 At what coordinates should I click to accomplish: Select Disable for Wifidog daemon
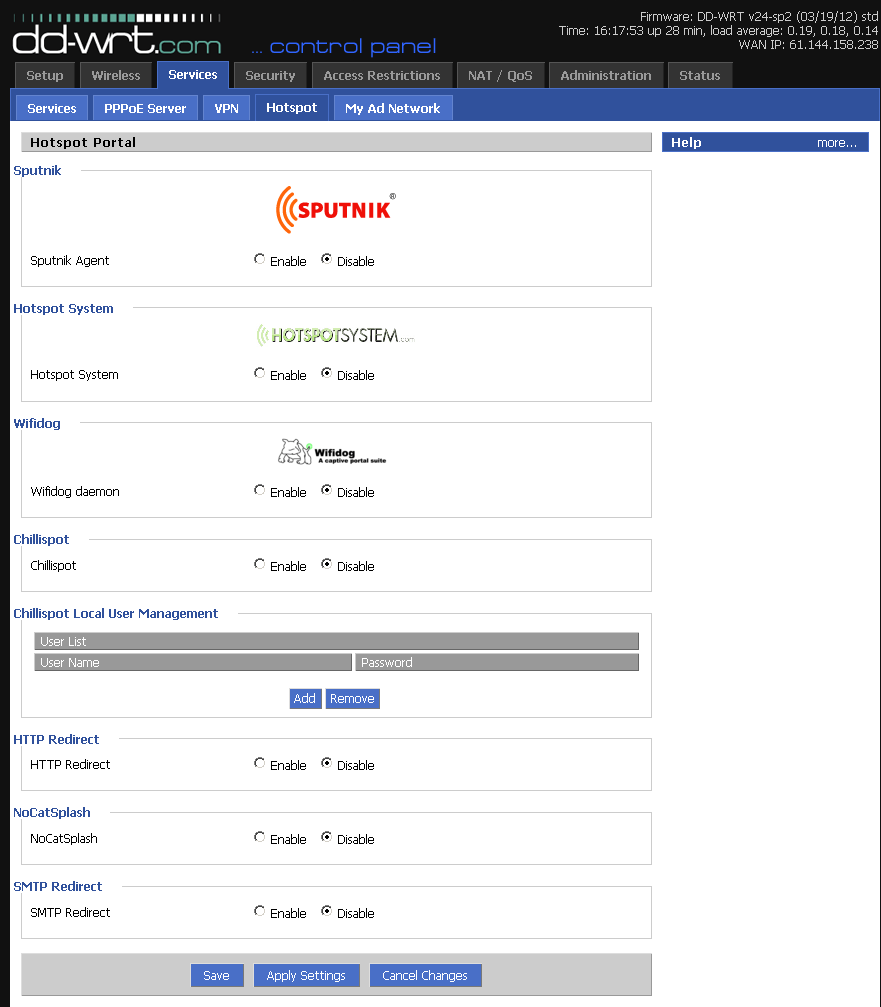[326, 490]
